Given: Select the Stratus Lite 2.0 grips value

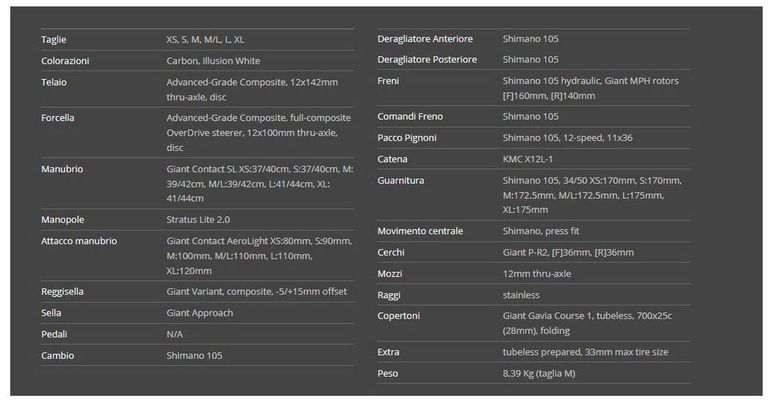Looking at the screenshot, I should click(198, 219).
